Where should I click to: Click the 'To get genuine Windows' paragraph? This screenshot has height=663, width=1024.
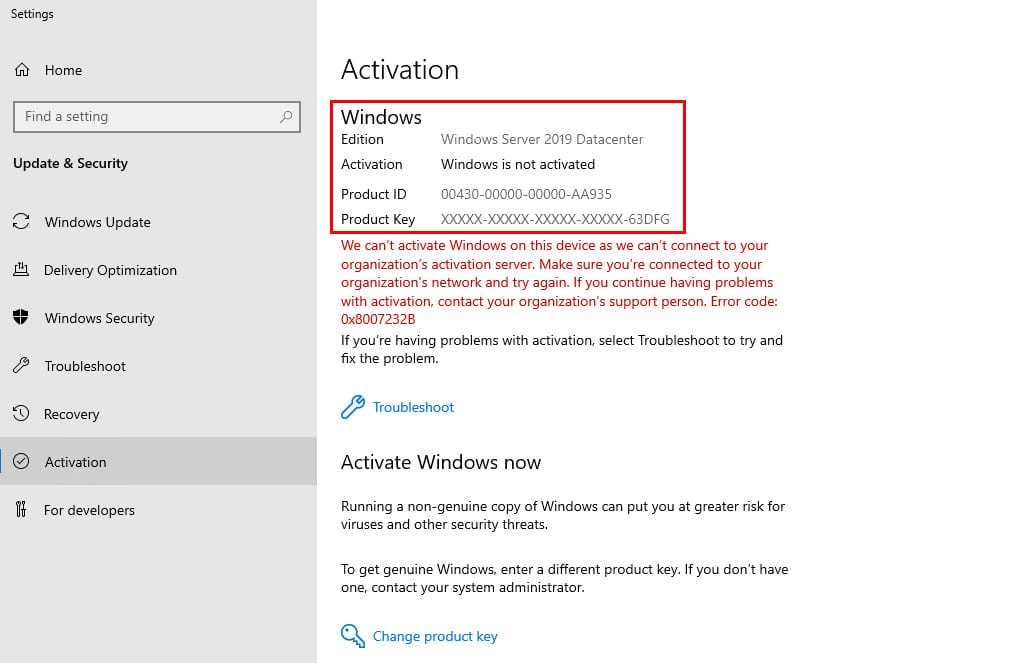point(565,578)
